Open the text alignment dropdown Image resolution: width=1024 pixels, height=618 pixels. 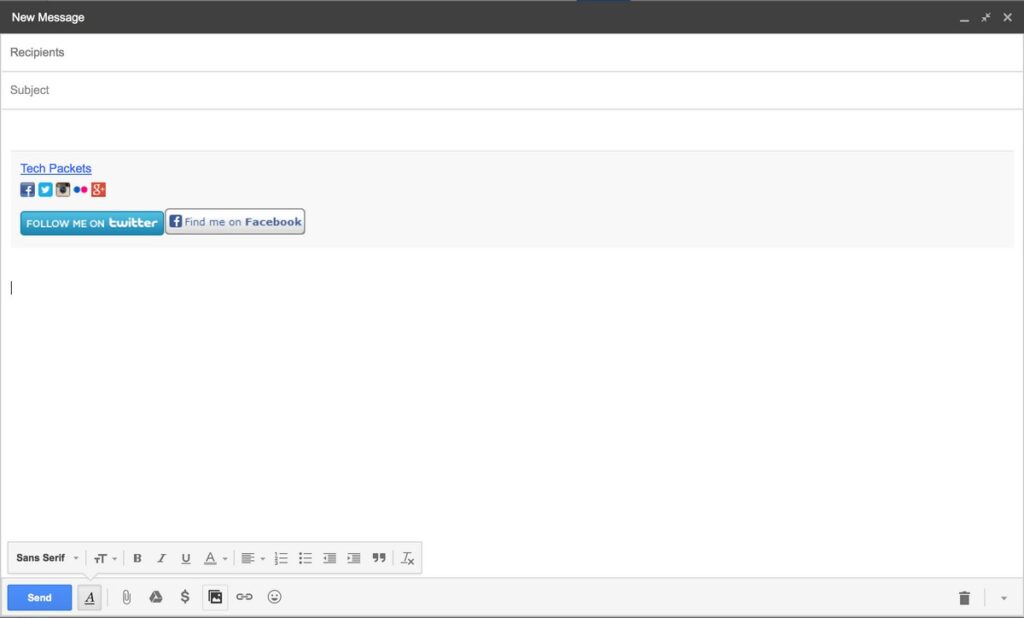[253, 558]
